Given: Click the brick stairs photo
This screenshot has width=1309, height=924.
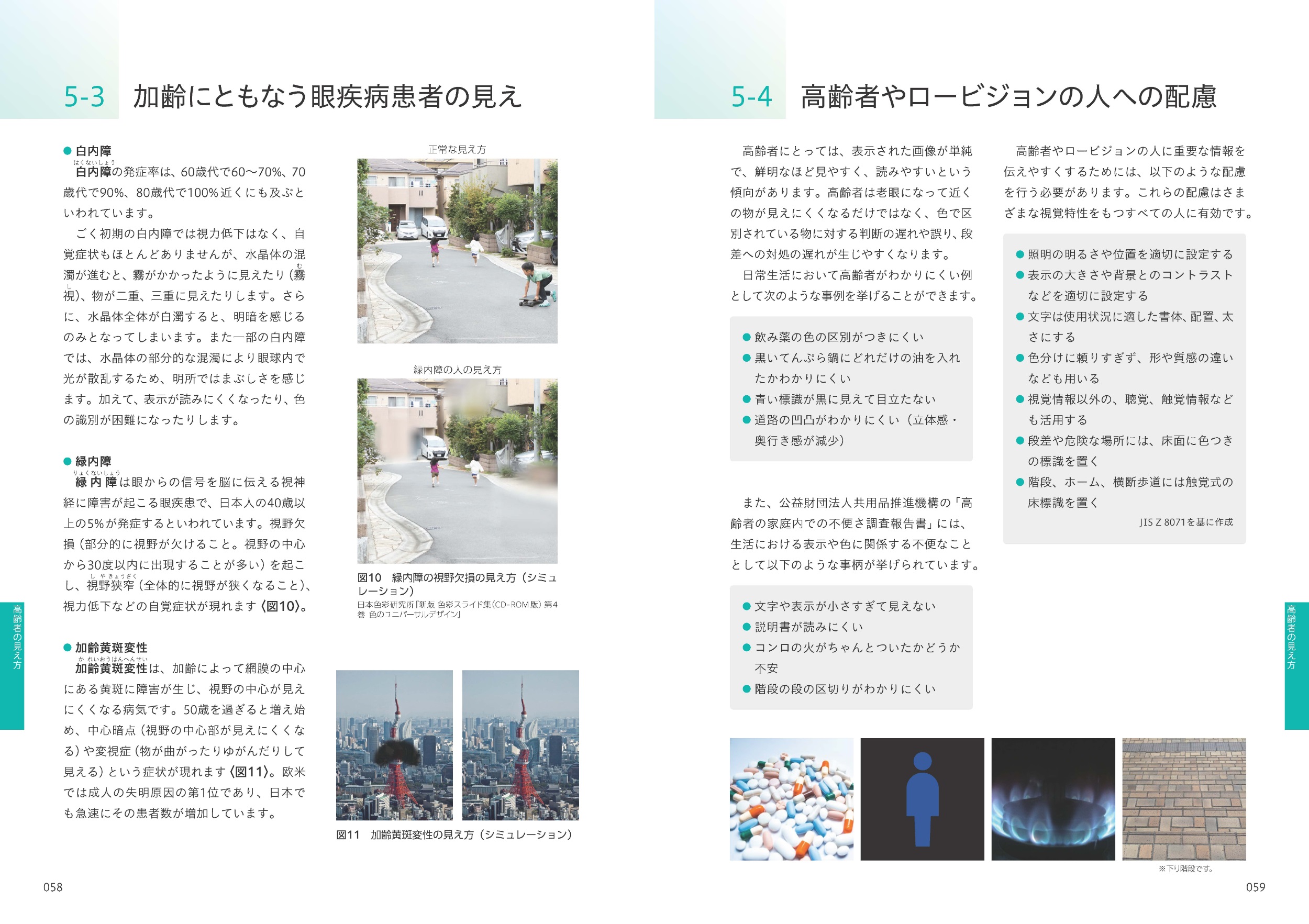Looking at the screenshot, I should (1184, 799).
